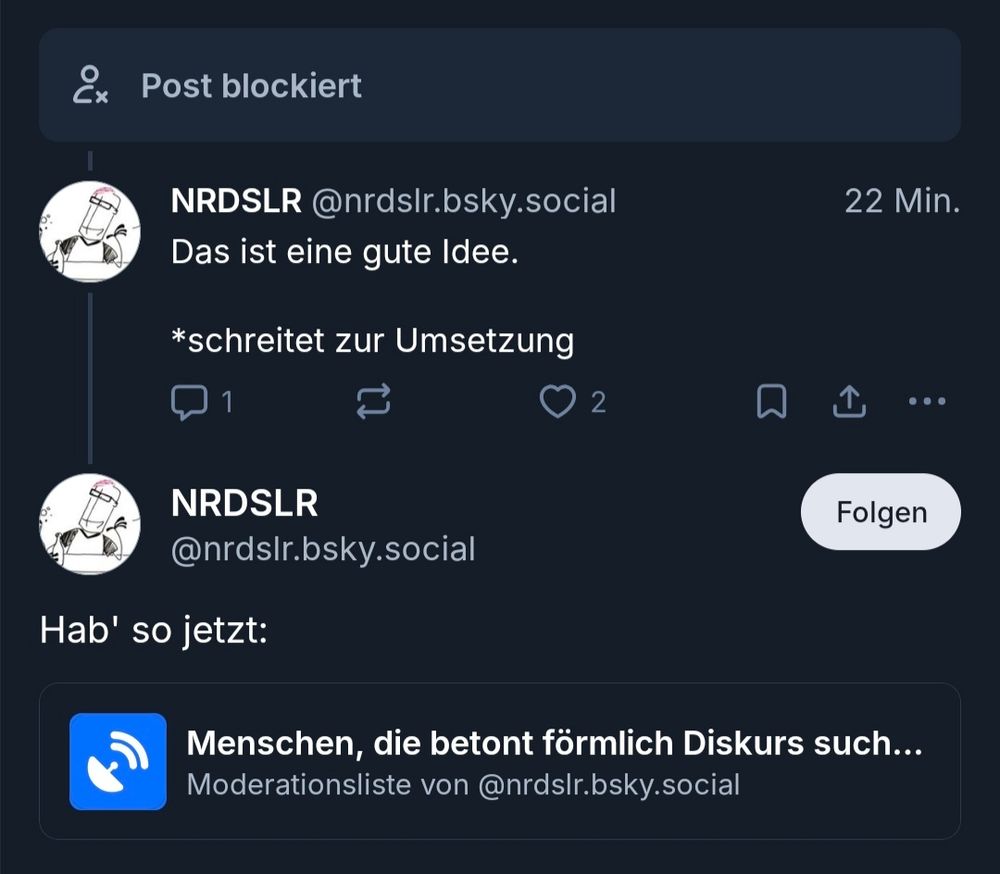The width and height of the screenshot is (1000, 874).
Task: Click the reply speech bubble icon
Action: coord(189,402)
